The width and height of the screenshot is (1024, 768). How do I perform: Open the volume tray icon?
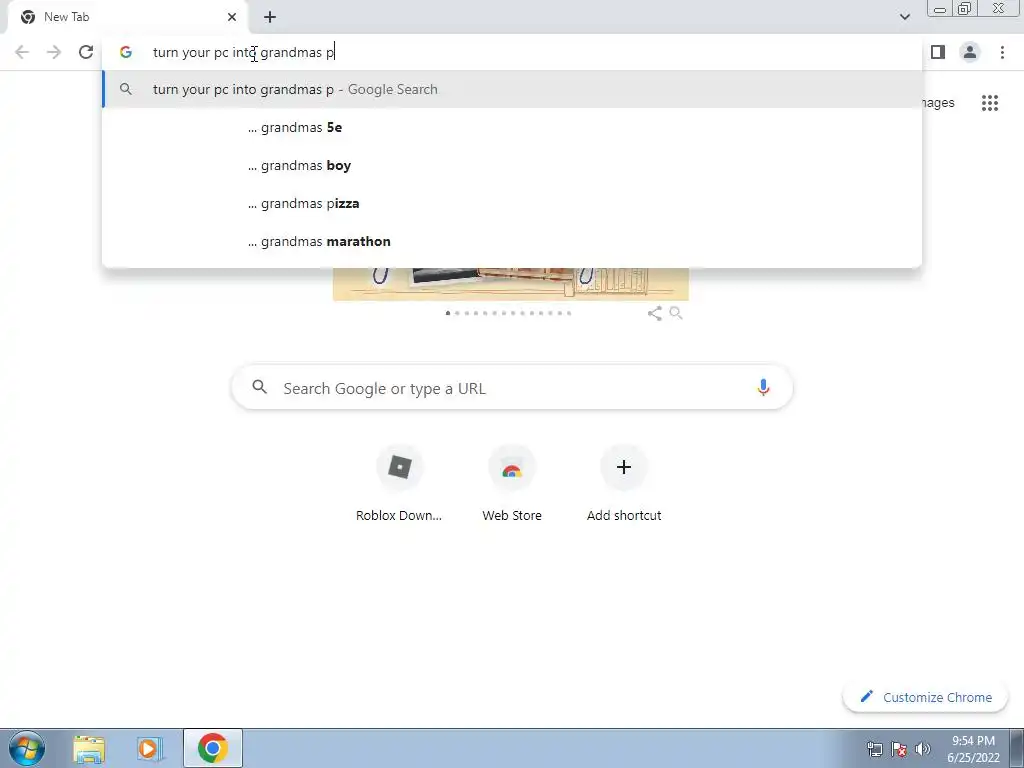[923, 749]
